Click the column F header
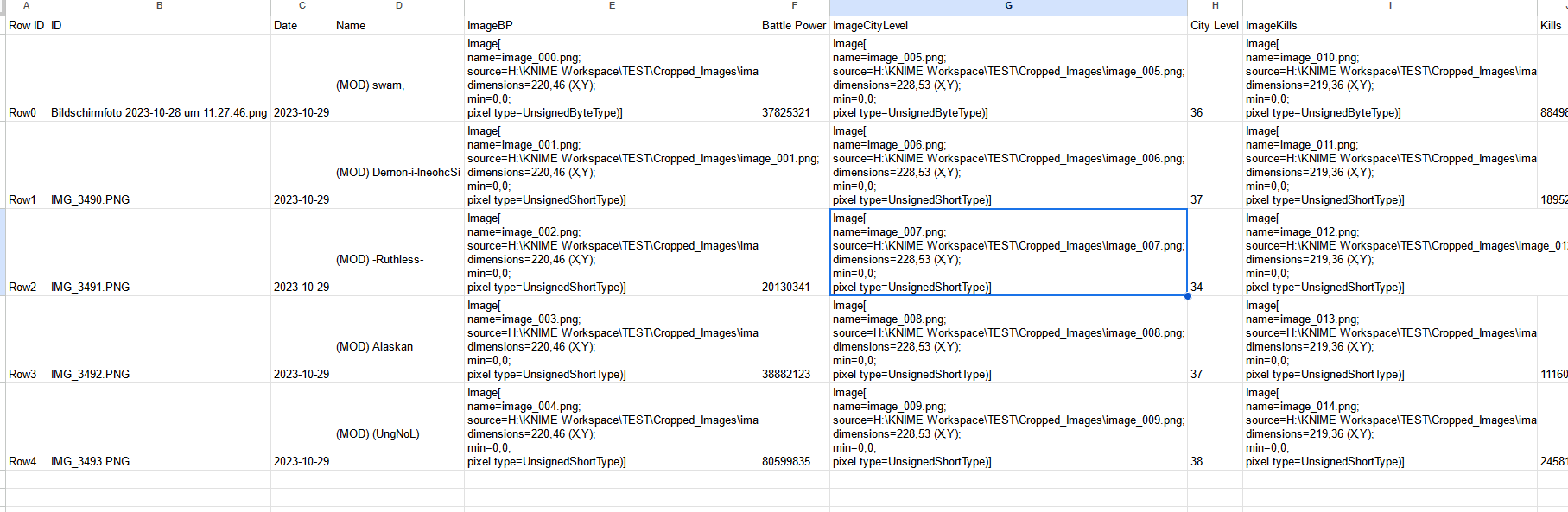 click(x=794, y=6)
